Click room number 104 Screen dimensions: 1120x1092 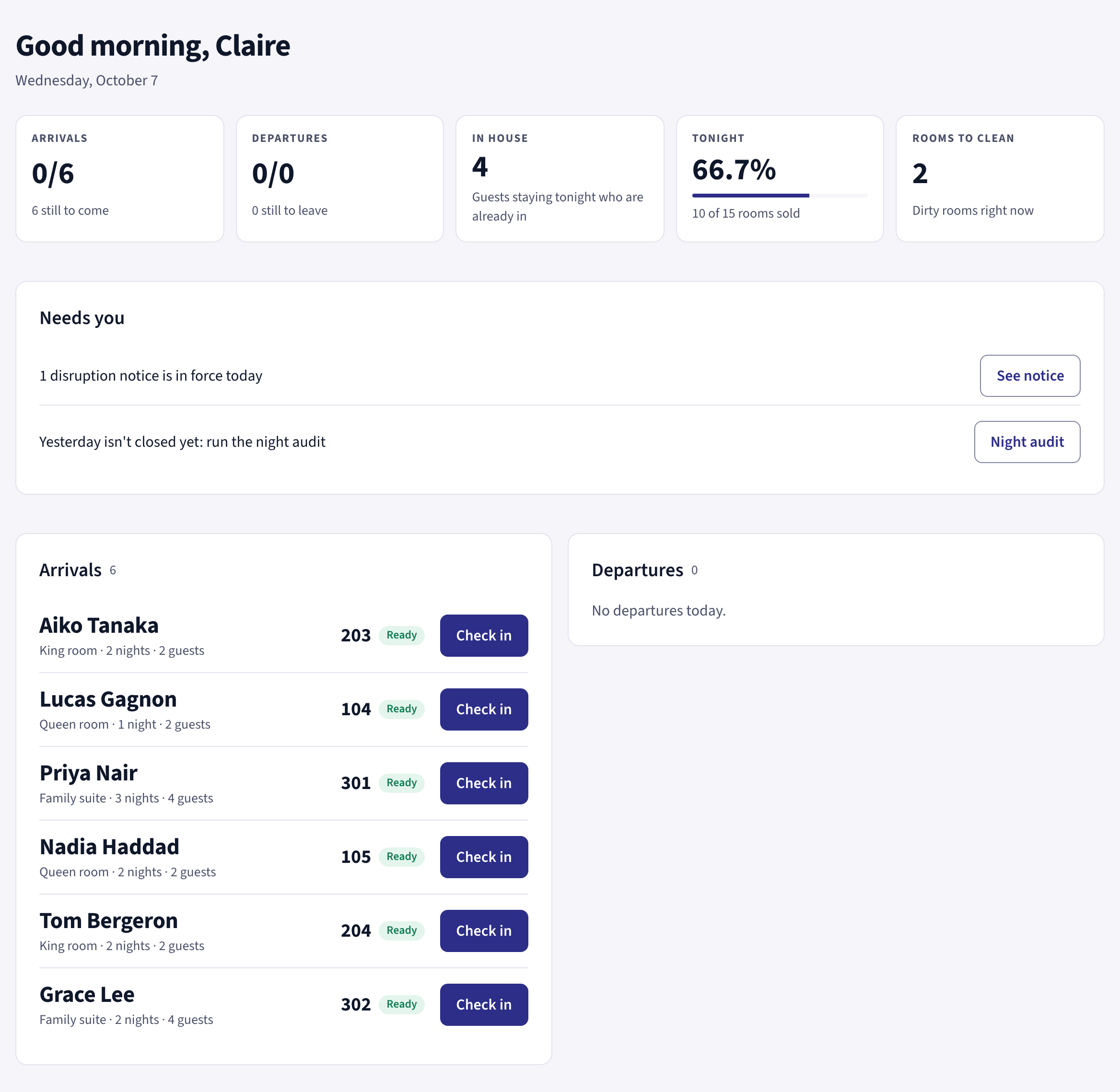[x=356, y=709]
